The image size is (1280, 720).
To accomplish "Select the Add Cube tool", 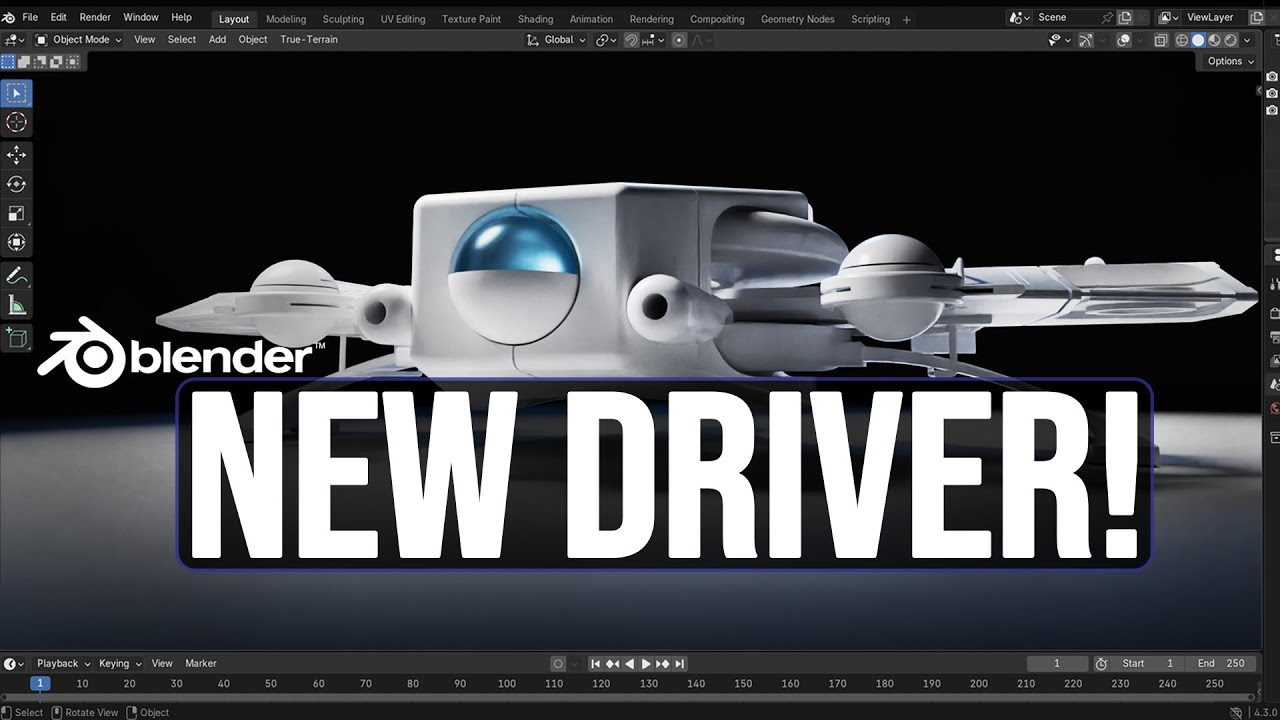I will click(x=17, y=338).
